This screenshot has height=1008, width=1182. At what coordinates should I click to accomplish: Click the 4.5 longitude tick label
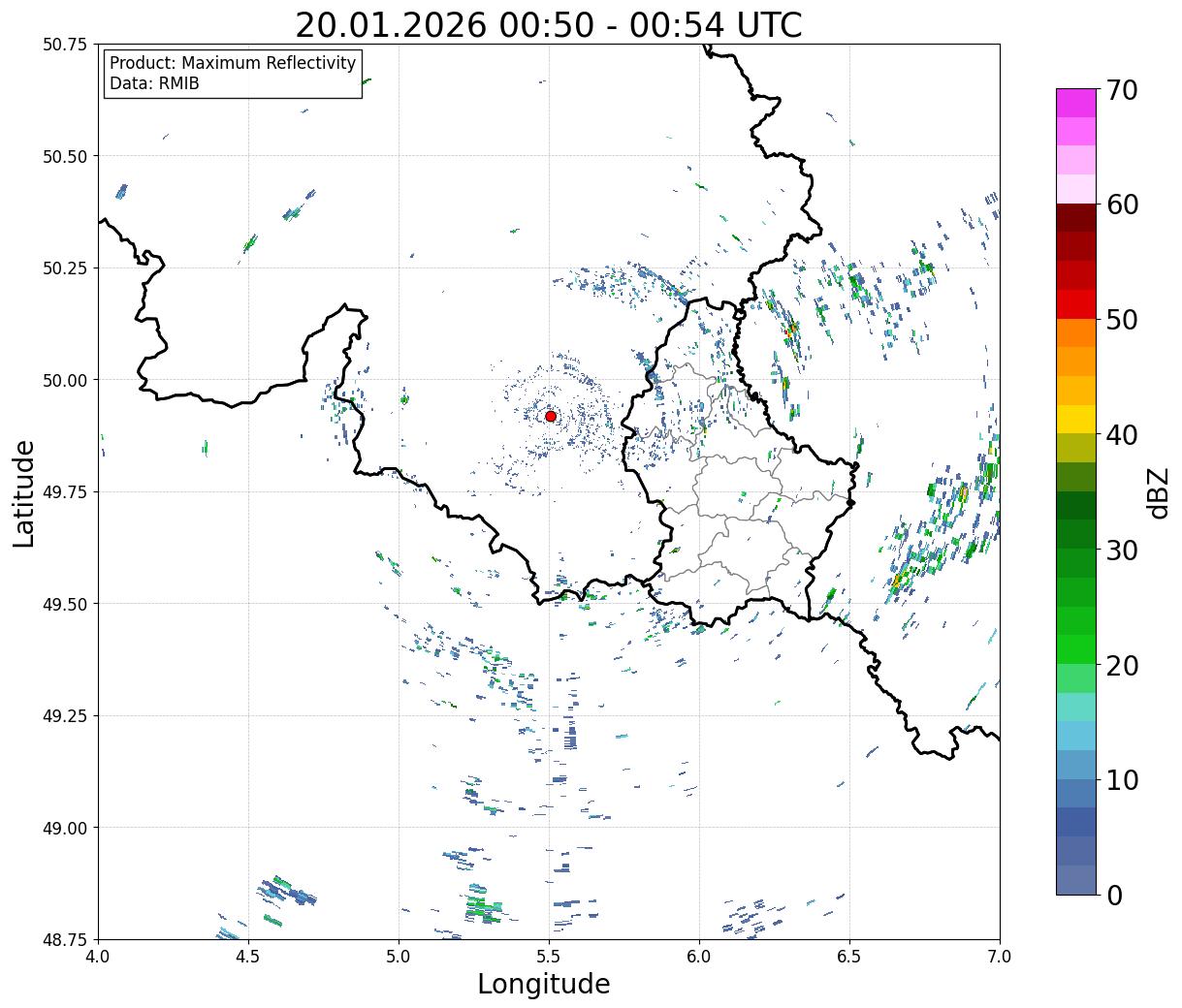point(248,957)
